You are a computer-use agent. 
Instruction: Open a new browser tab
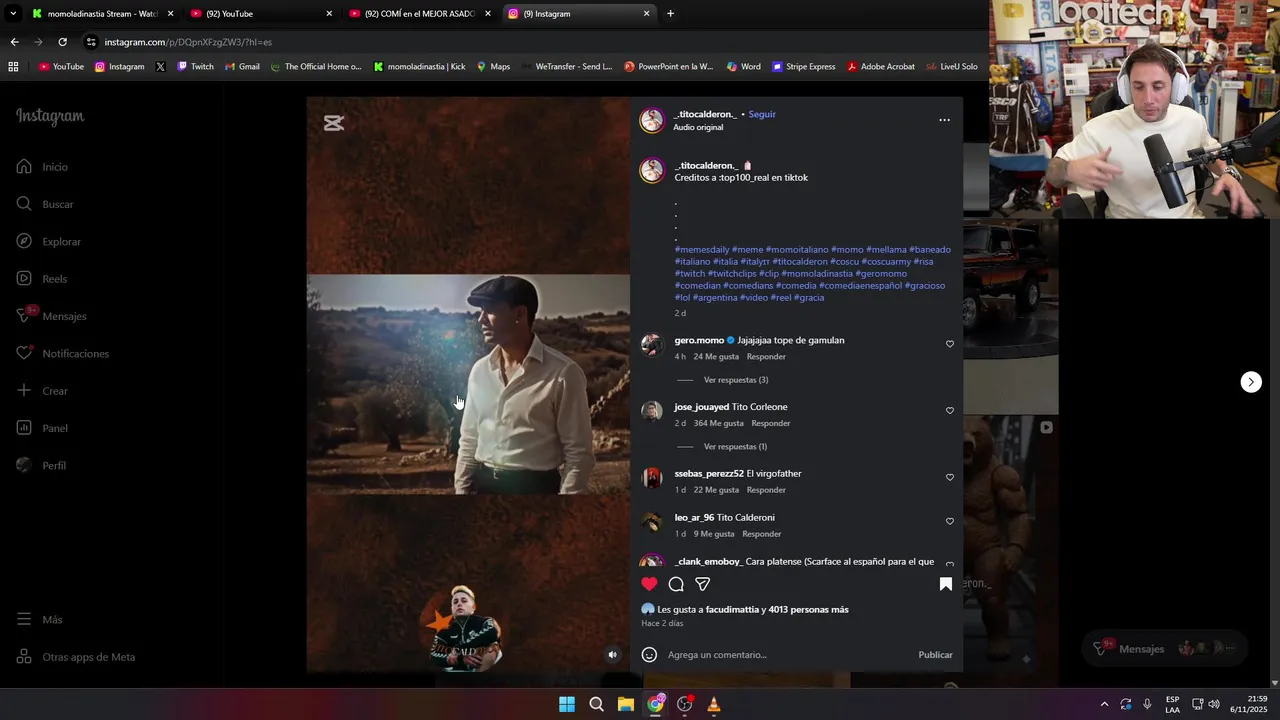click(x=670, y=14)
